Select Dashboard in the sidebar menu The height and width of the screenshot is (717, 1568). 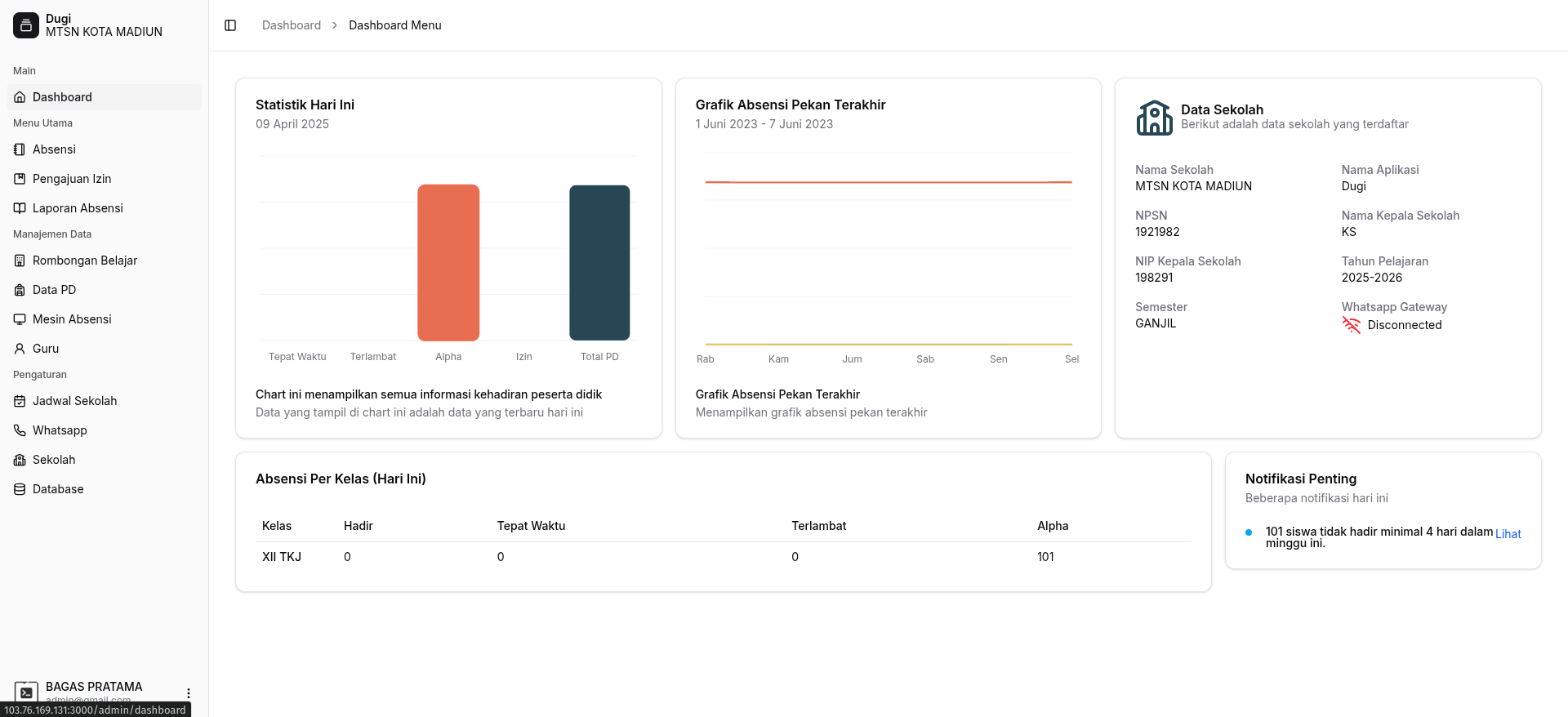point(62,97)
